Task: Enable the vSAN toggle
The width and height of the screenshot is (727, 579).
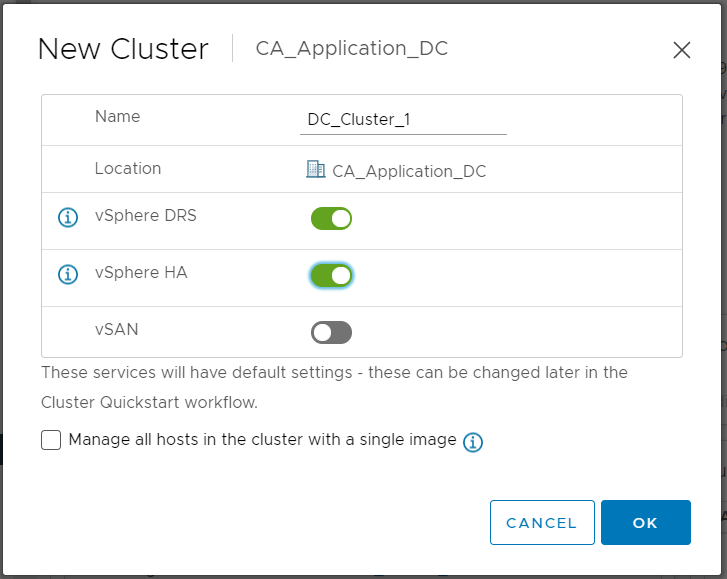Action: point(331,332)
